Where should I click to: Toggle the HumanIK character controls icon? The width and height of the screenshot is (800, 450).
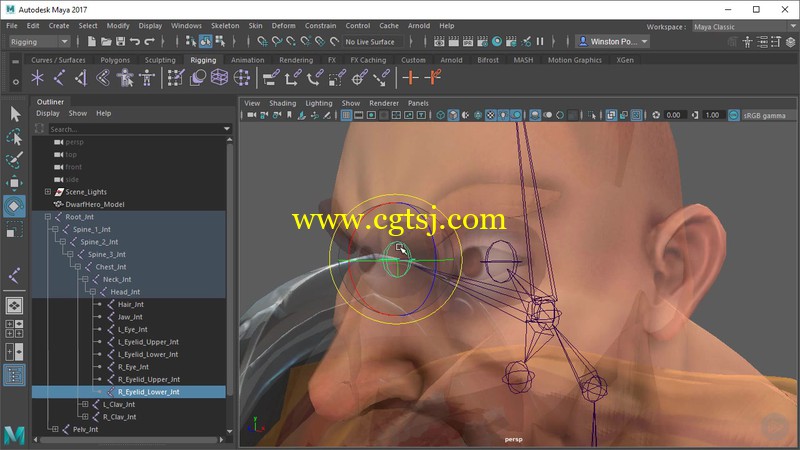[747, 42]
